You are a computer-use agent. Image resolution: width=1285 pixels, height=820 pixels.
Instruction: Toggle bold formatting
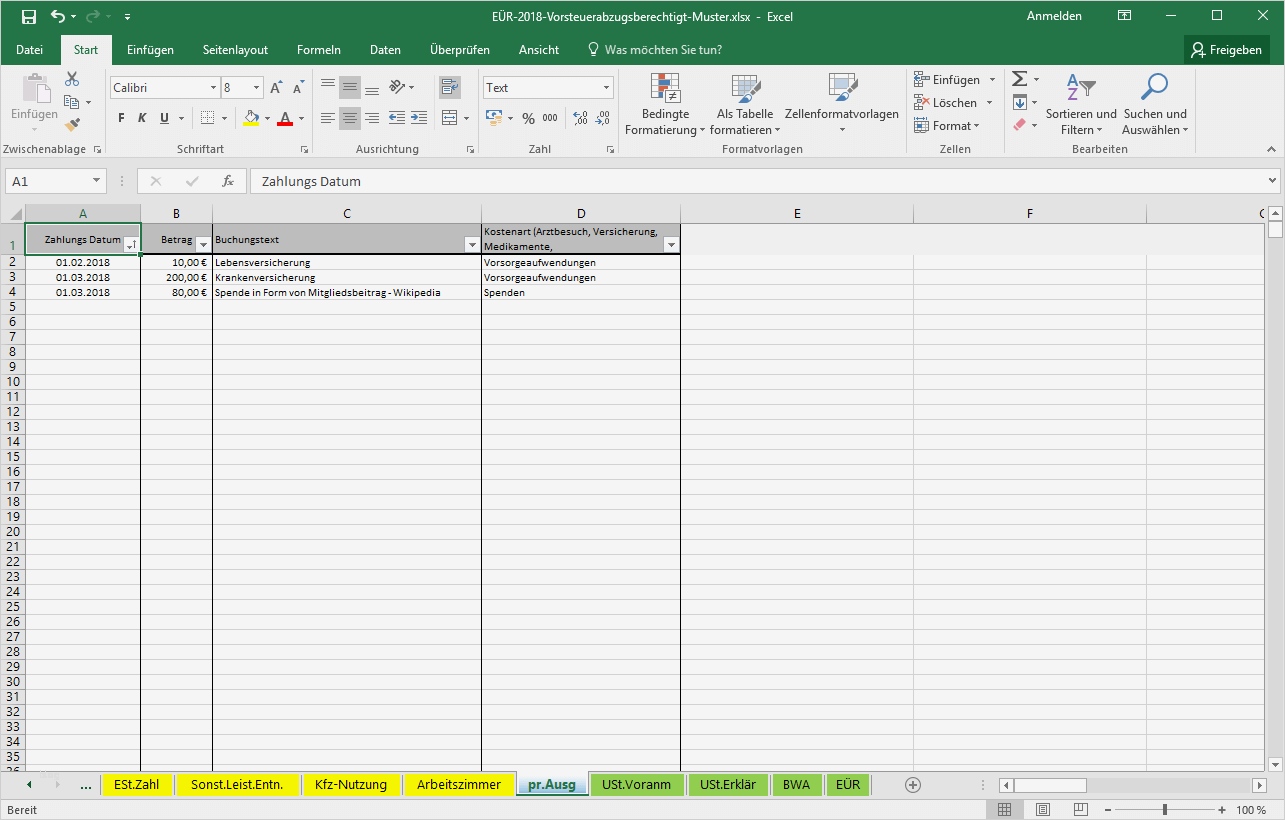[x=119, y=117]
